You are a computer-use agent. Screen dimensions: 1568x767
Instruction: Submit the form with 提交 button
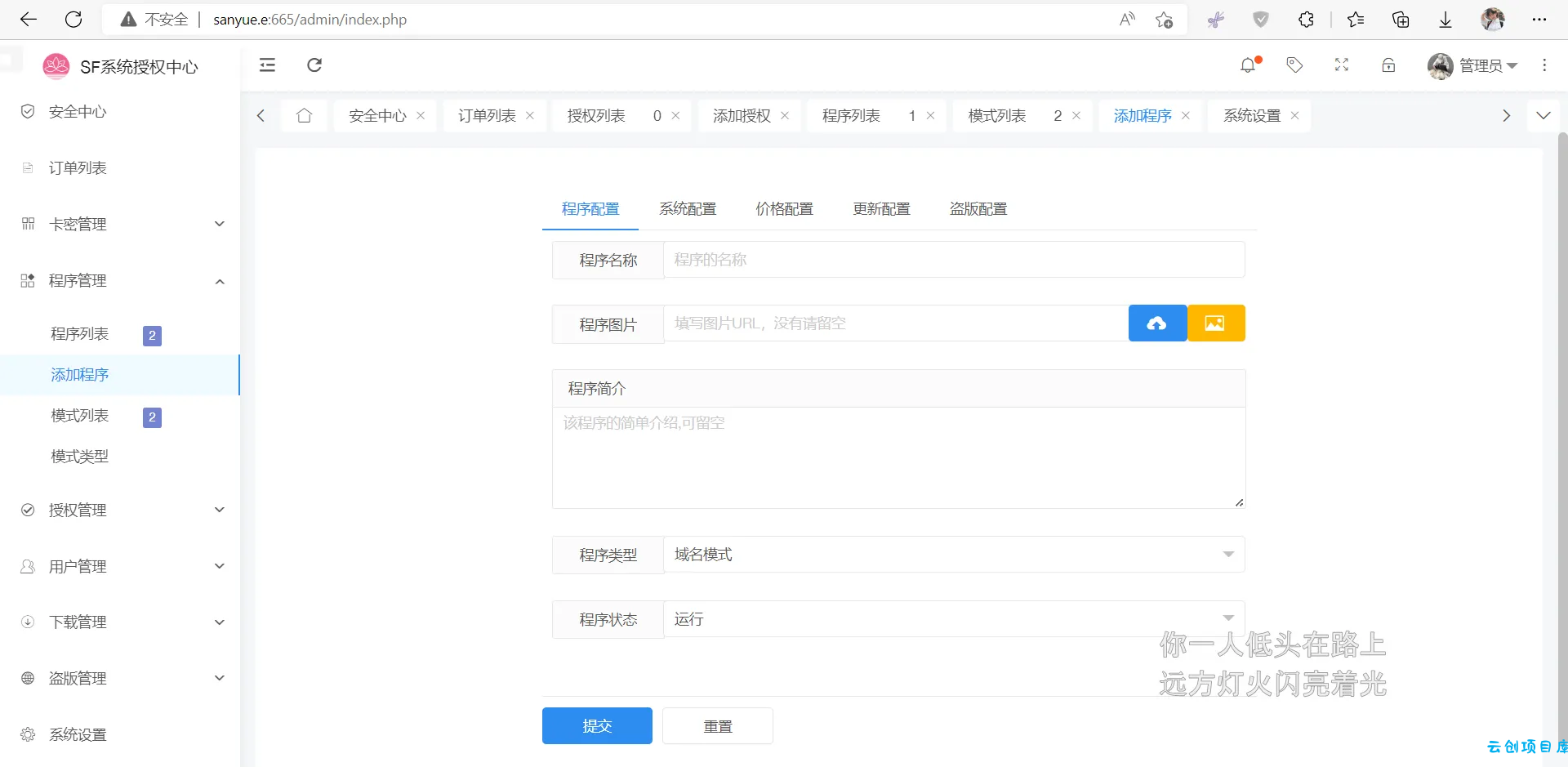point(597,725)
